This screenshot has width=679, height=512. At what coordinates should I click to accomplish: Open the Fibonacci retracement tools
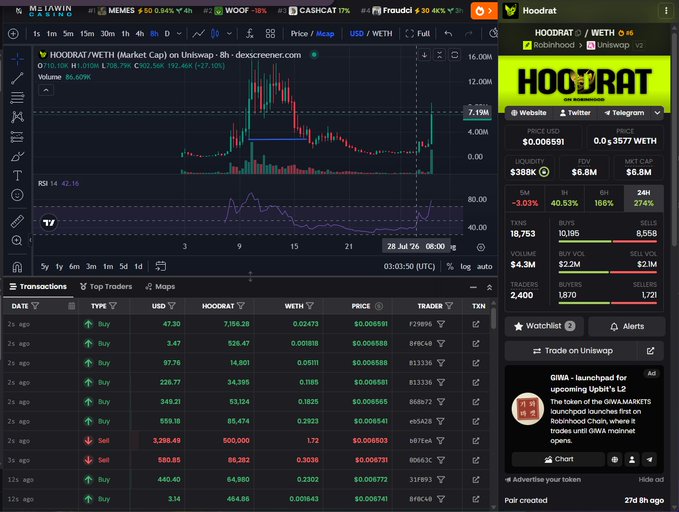tap(17, 98)
